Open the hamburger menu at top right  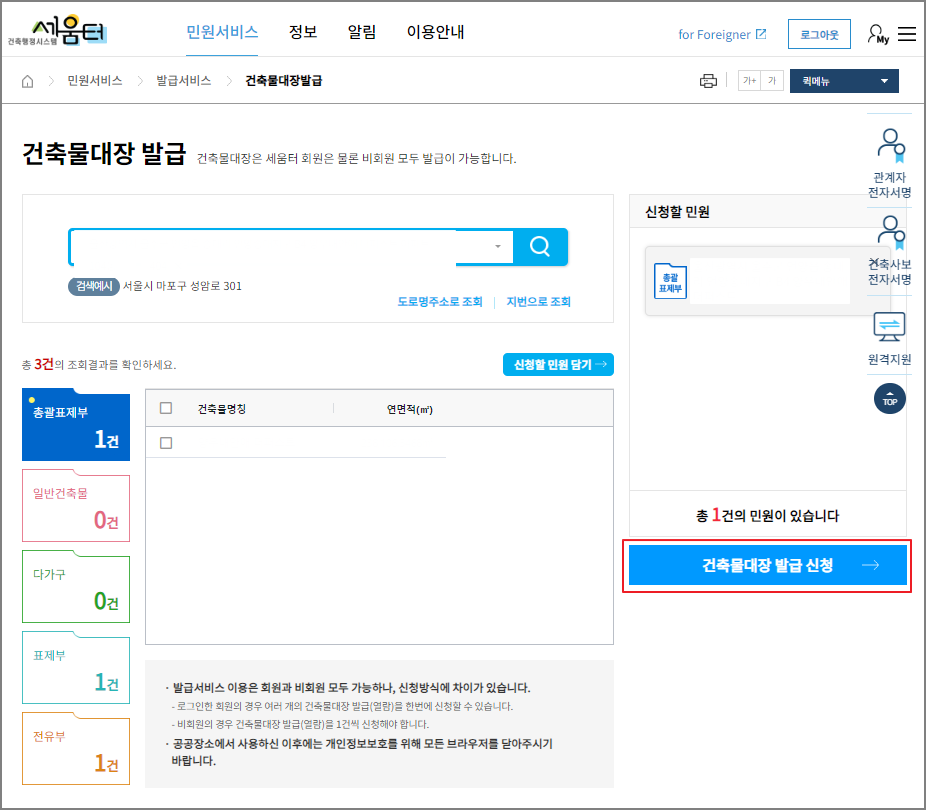(x=907, y=32)
